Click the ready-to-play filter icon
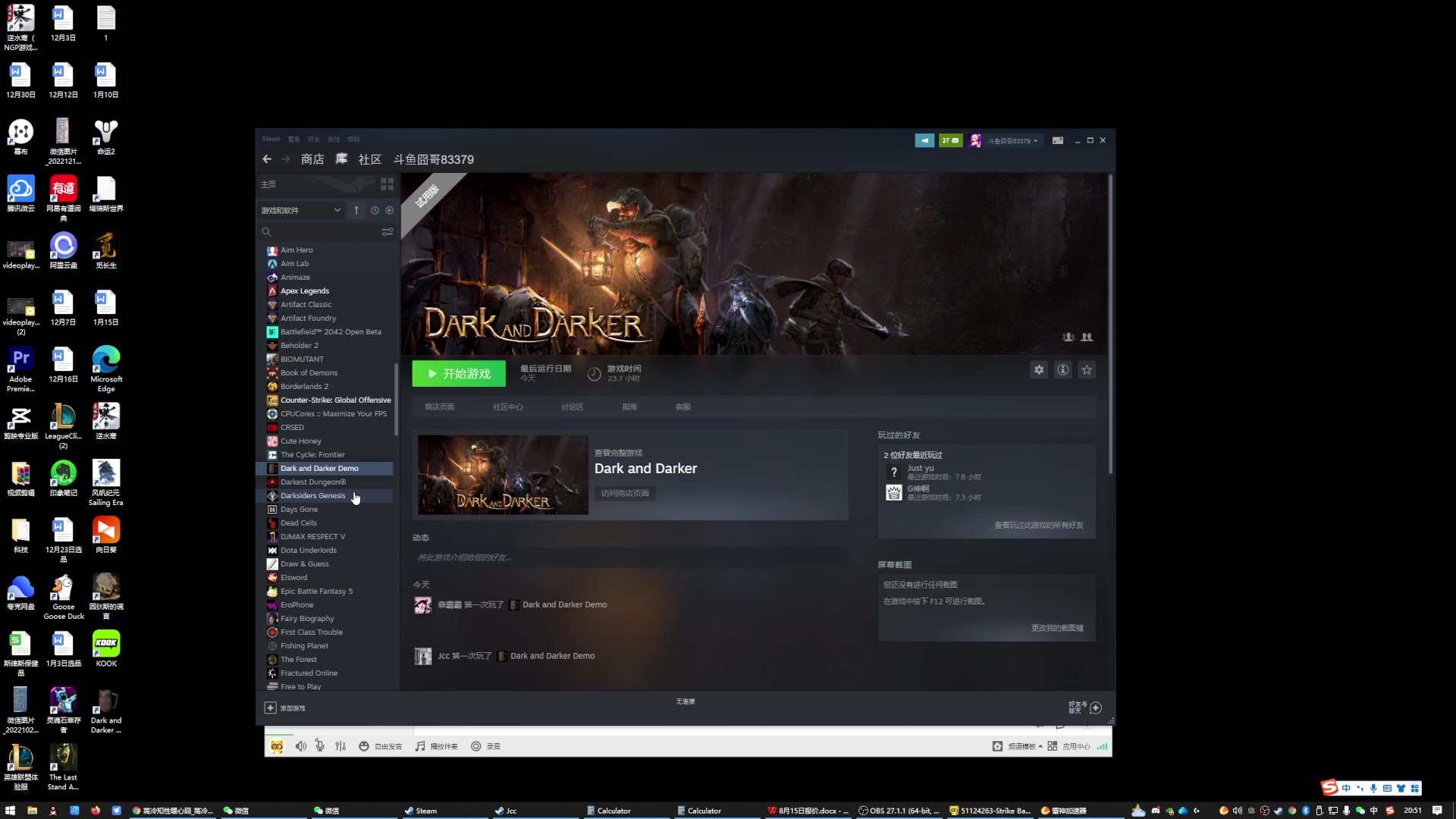 click(x=389, y=210)
